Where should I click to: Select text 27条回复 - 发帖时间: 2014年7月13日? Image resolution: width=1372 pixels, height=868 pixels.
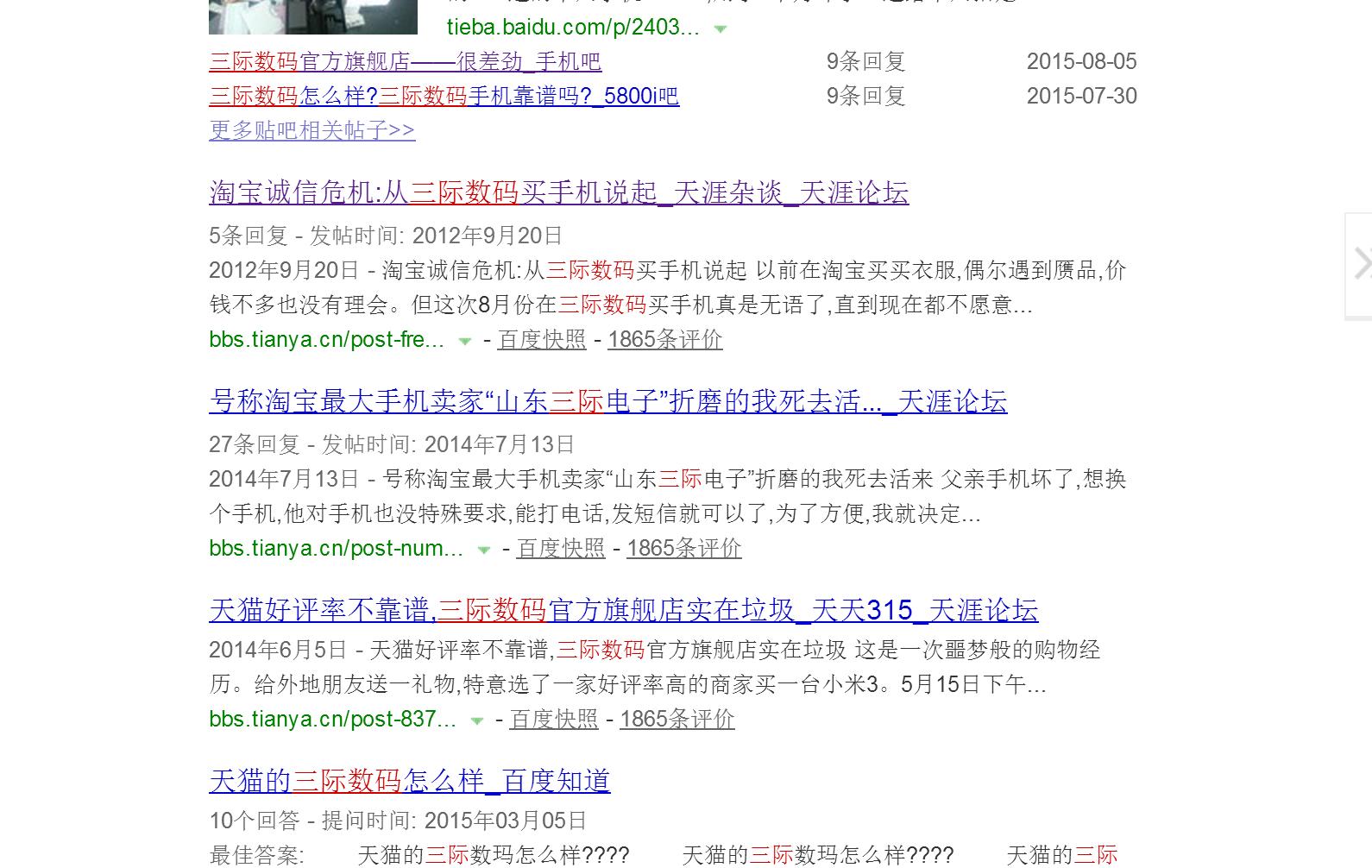[392, 444]
